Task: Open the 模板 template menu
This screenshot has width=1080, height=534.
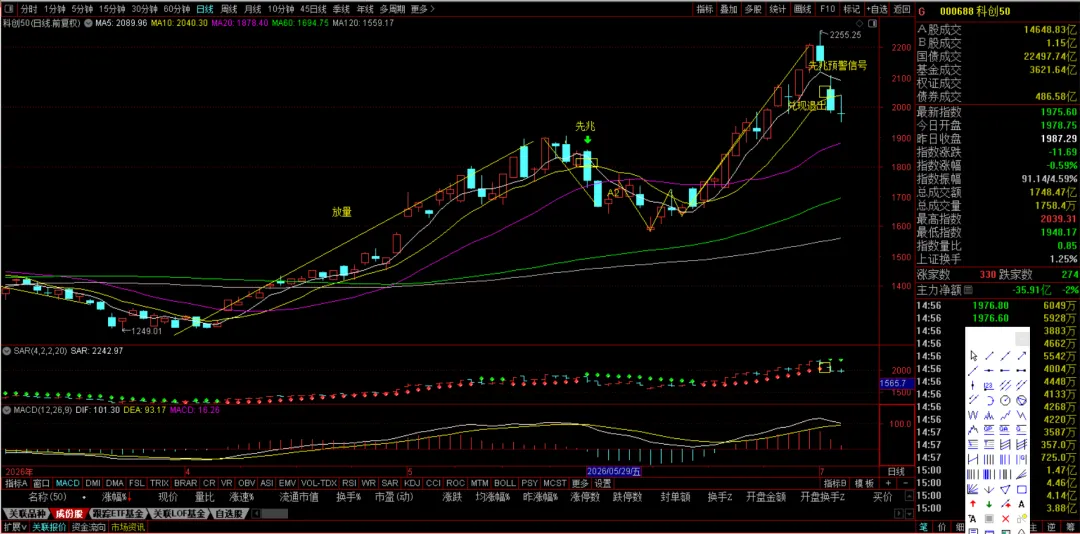Action: 864,483
